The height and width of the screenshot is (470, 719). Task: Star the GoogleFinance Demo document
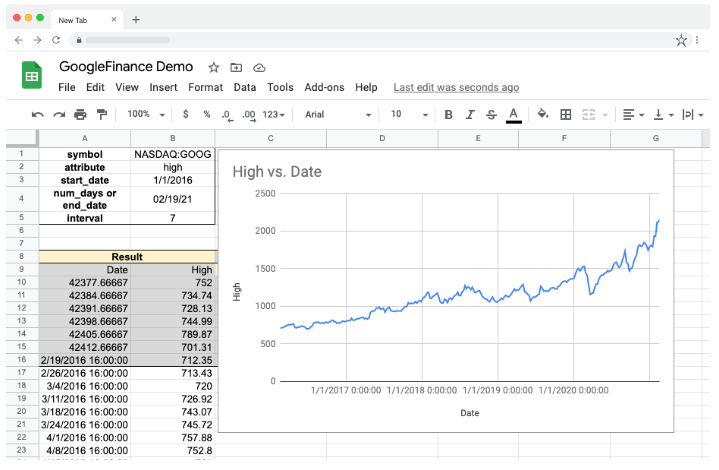pos(214,67)
